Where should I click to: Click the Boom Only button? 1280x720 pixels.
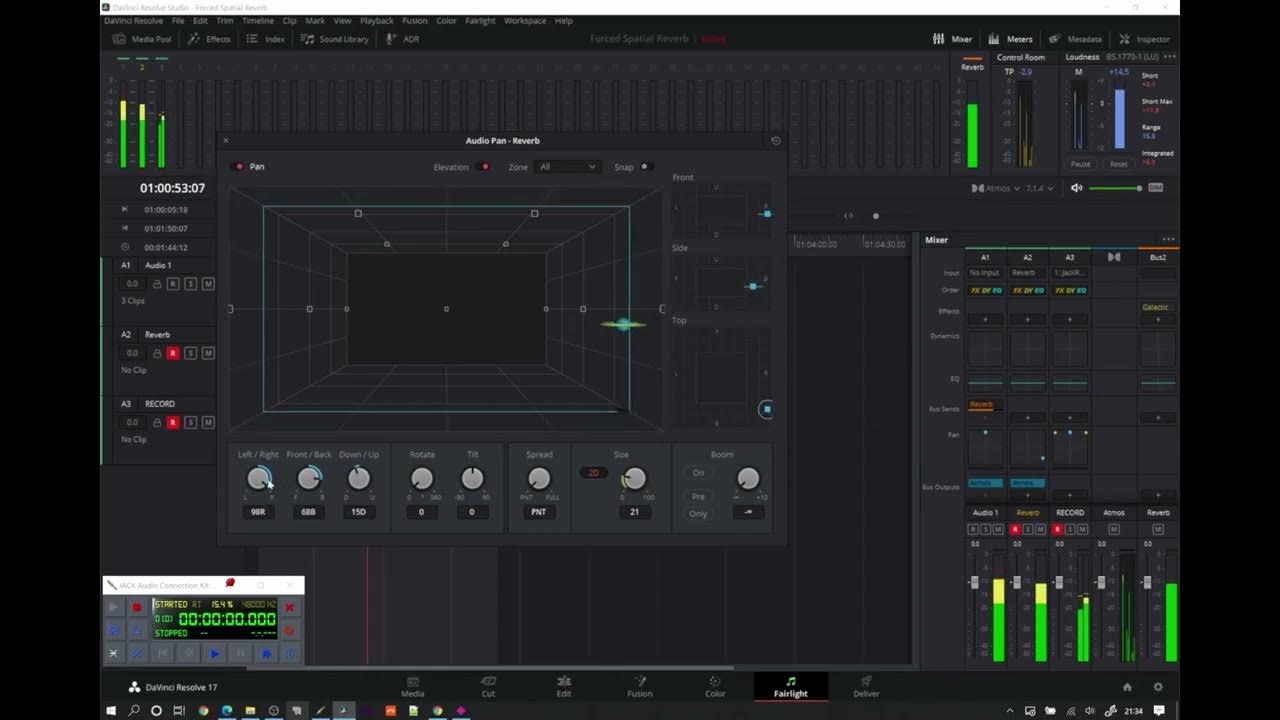coord(698,514)
